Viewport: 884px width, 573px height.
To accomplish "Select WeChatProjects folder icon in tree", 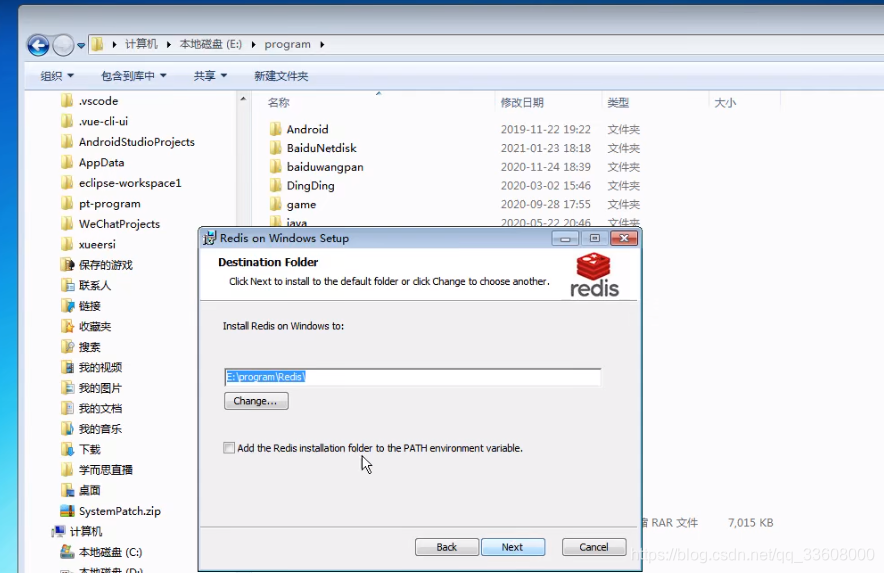I will coord(67,224).
